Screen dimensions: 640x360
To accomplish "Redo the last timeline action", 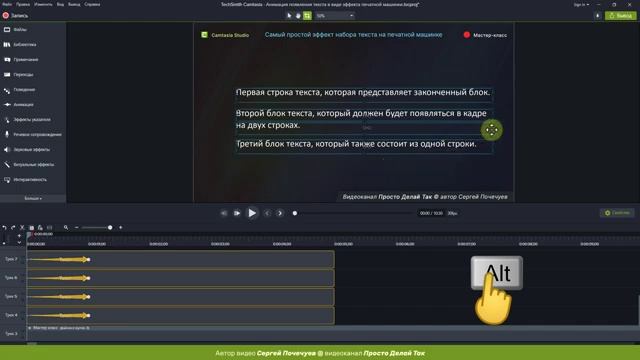I will click(13, 227).
